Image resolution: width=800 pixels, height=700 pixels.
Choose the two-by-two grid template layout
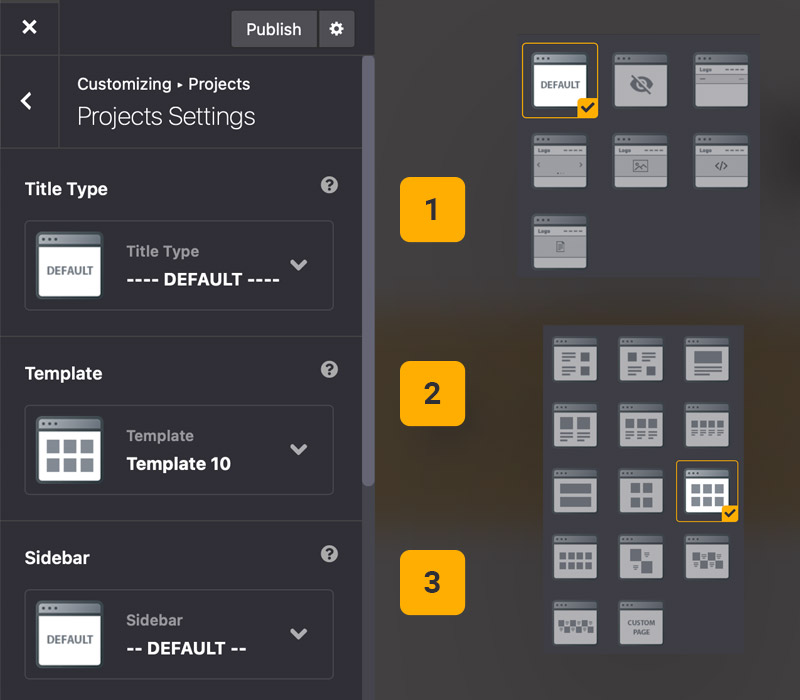641,491
